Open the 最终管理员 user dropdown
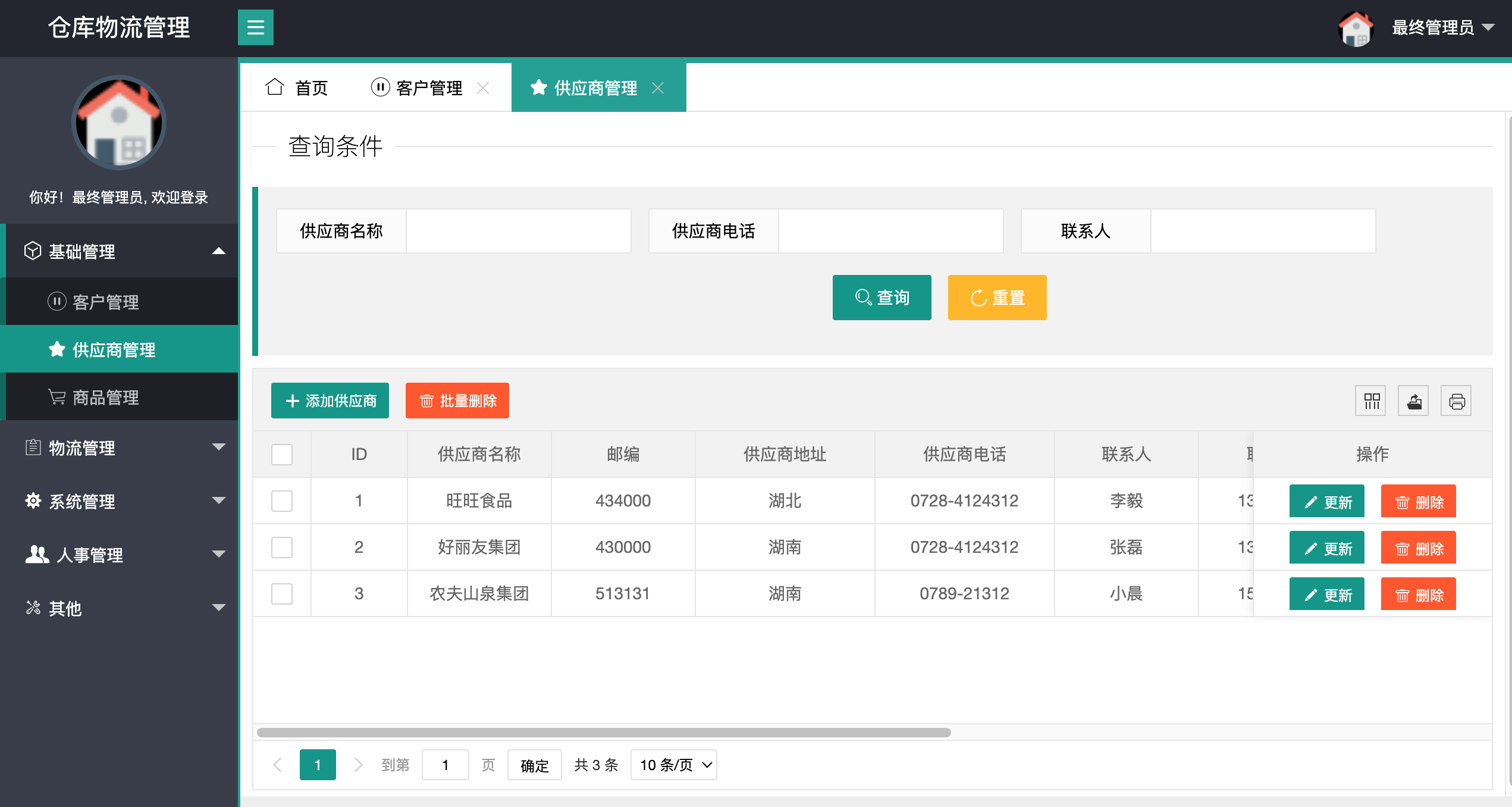1512x807 pixels. [x=1443, y=27]
